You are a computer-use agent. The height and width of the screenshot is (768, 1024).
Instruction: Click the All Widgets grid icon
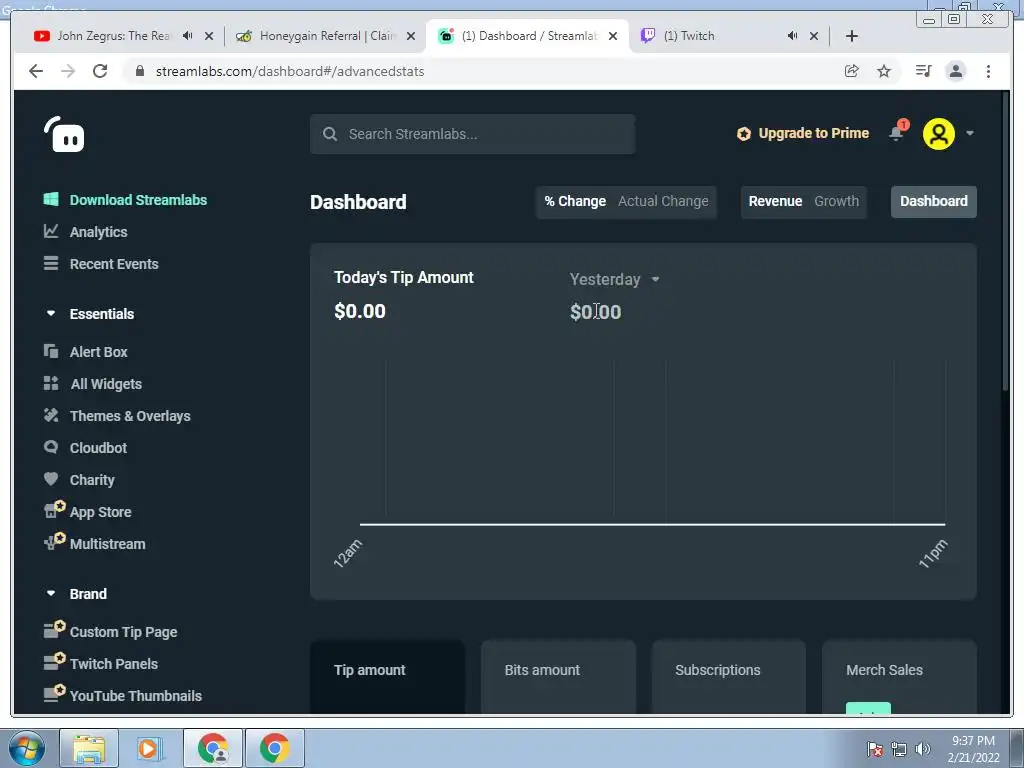point(51,383)
